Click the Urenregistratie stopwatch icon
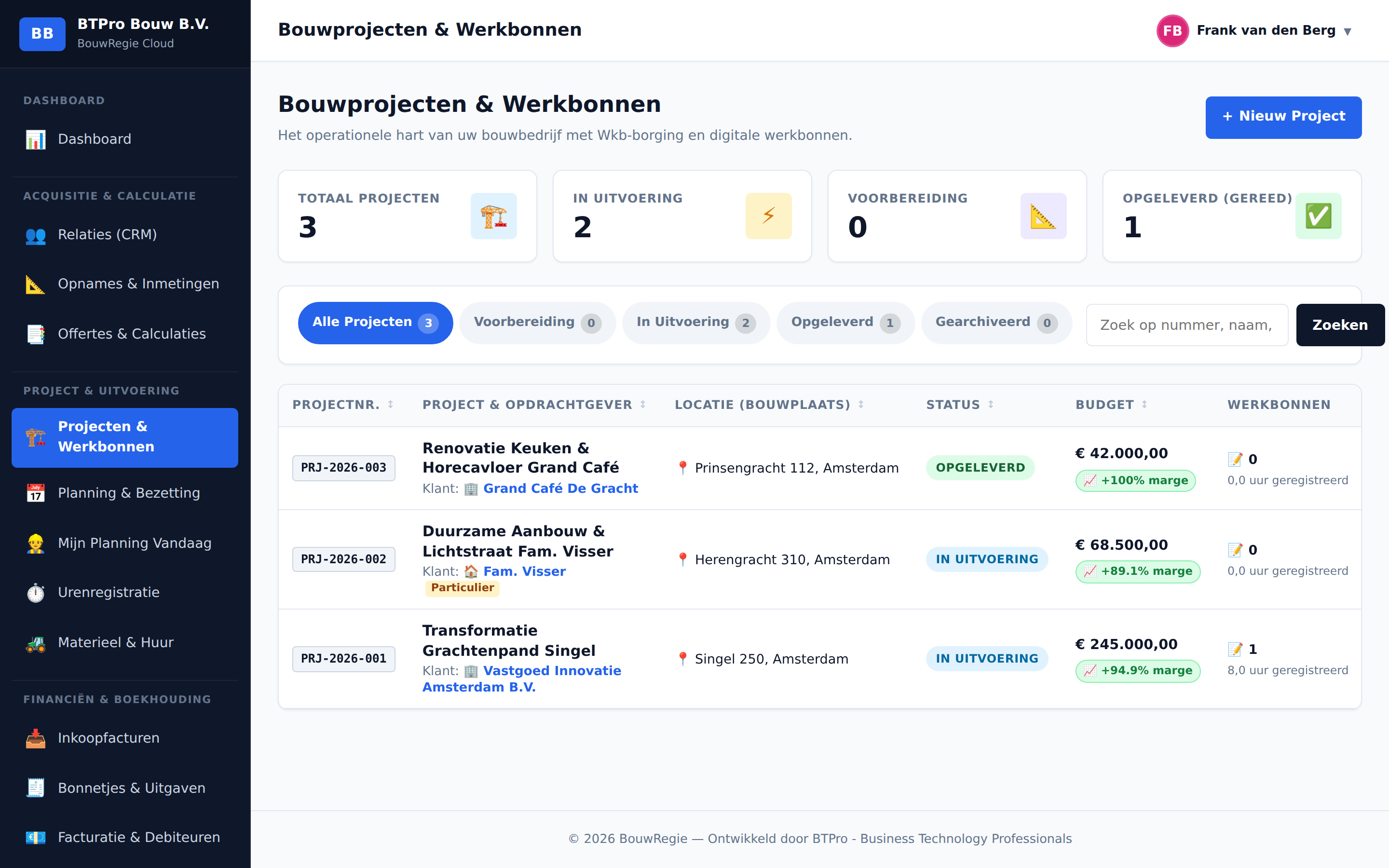1389x868 pixels. (x=36, y=593)
